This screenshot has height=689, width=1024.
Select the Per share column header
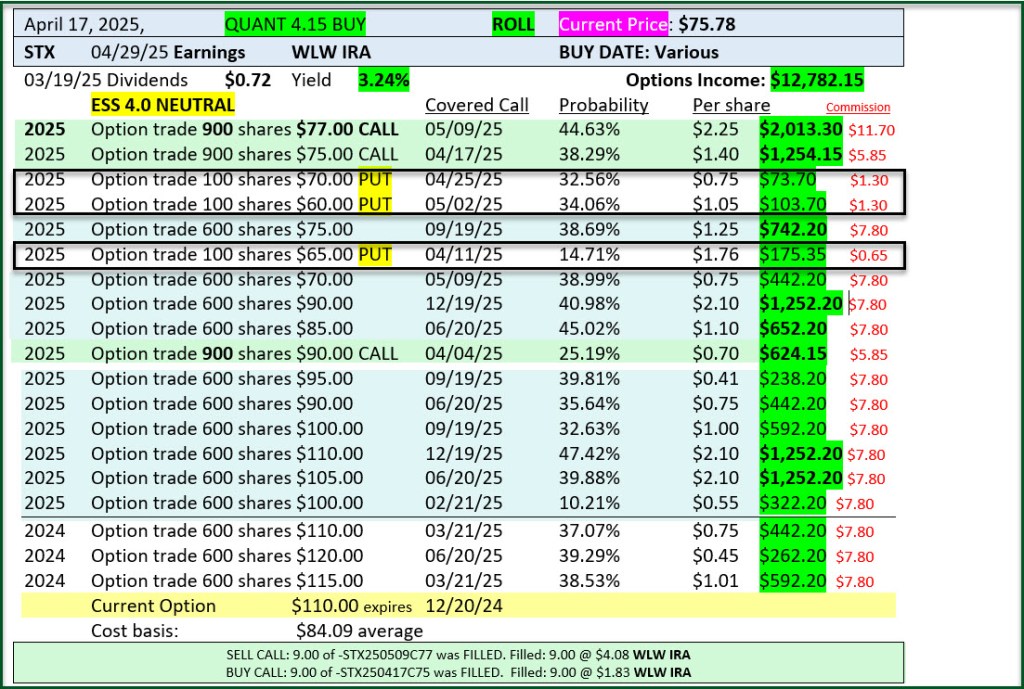(731, 105)
